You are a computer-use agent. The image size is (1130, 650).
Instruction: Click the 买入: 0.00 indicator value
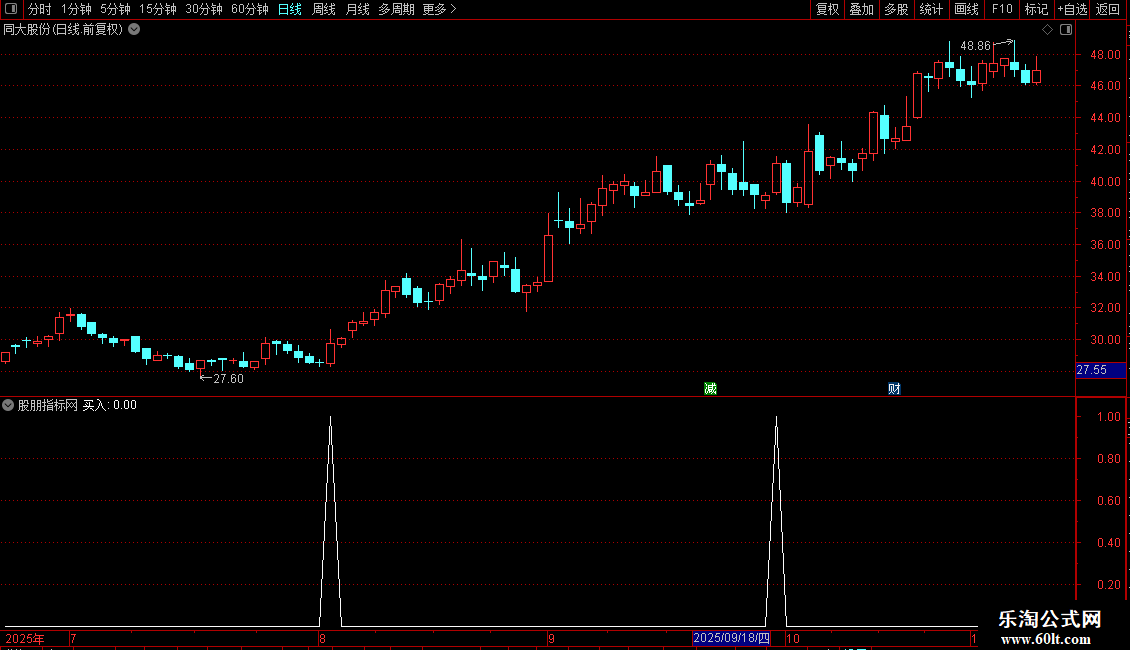tap(110, 405)
